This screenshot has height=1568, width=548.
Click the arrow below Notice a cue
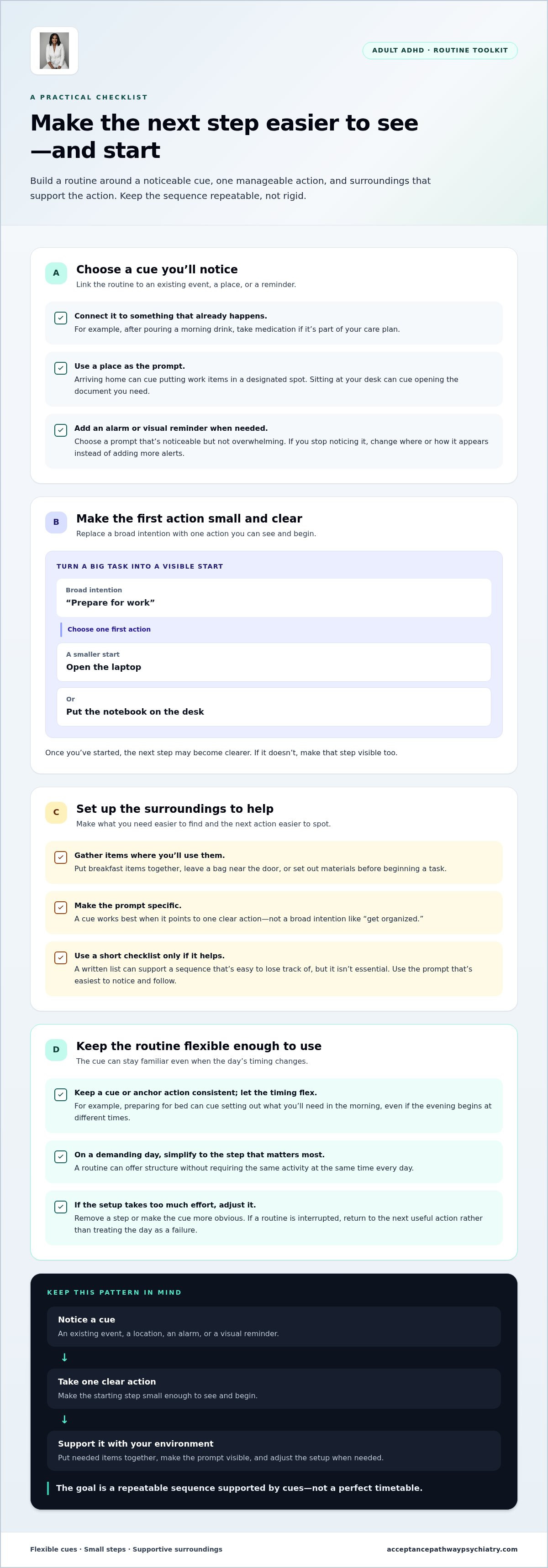point(64,1358)
